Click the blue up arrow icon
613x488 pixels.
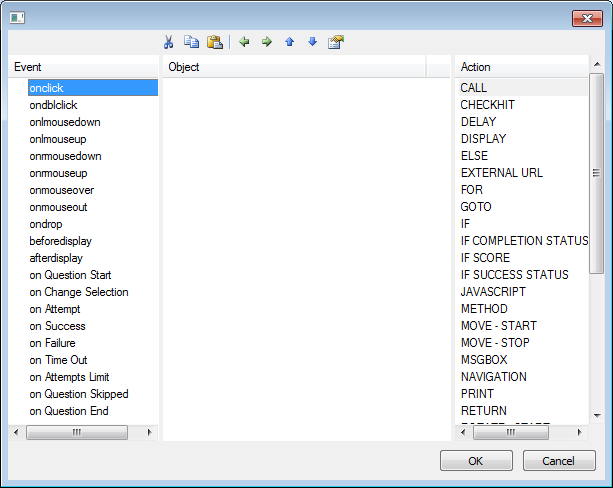(290, 42)
